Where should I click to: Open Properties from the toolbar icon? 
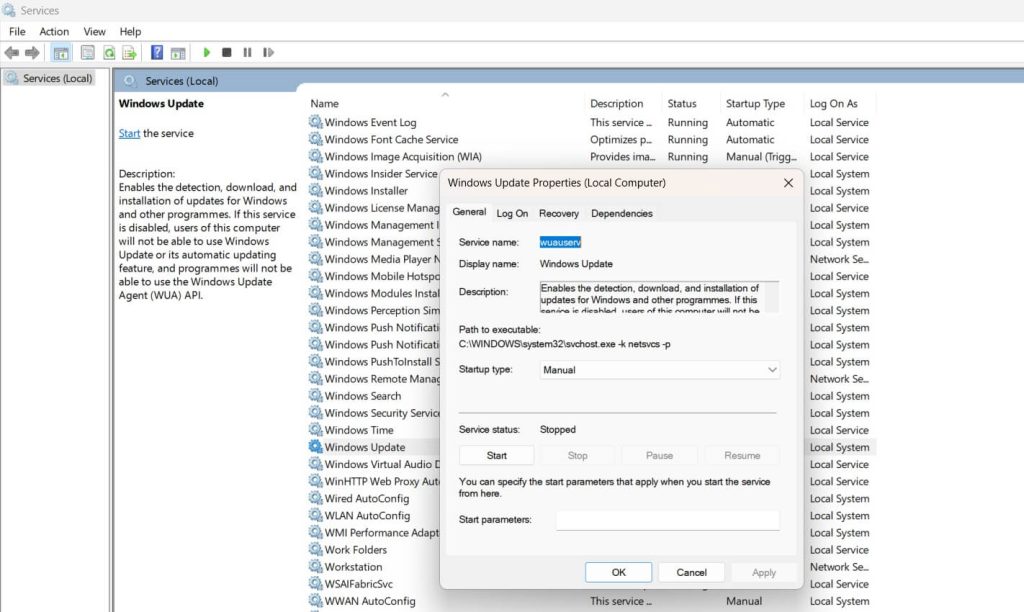tap(88, 52)
